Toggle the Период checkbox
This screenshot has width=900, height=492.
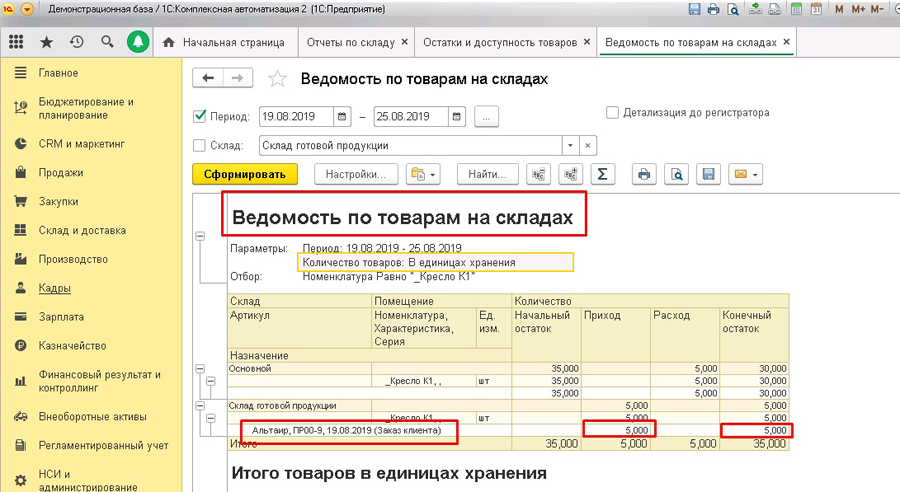[200, 117]
